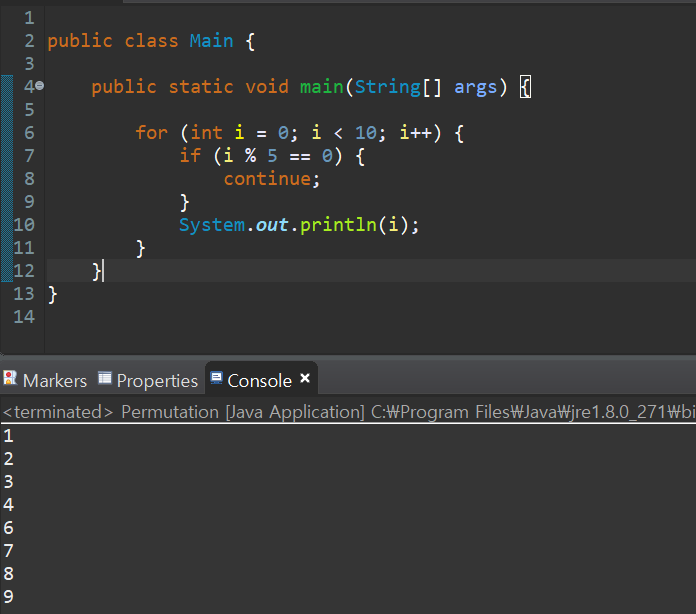Click the 'int' keyword in loop
Screen dimensions: 696x614
click(x=206, y=132)
